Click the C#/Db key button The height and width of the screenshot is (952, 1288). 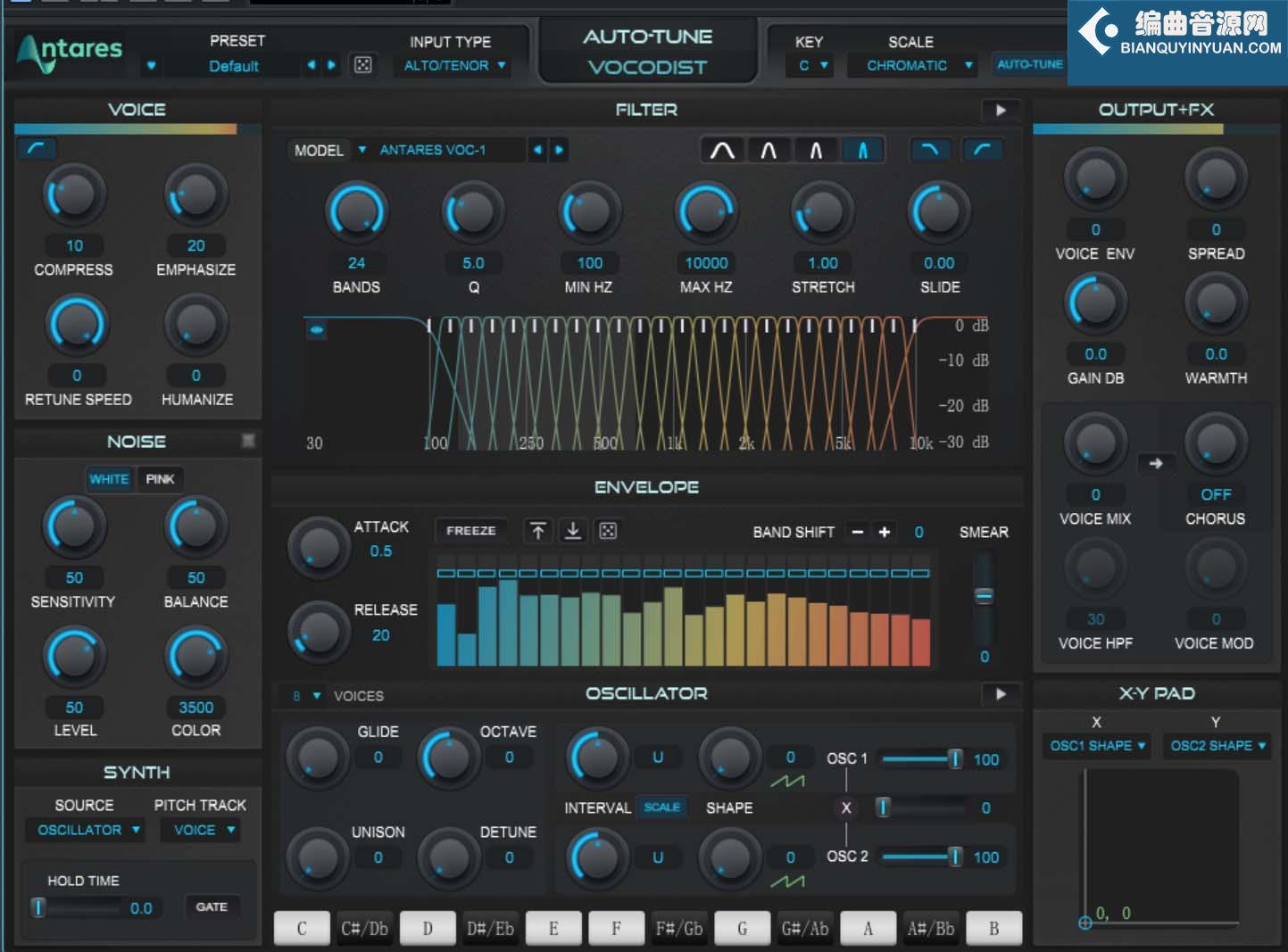pos(364,929)
